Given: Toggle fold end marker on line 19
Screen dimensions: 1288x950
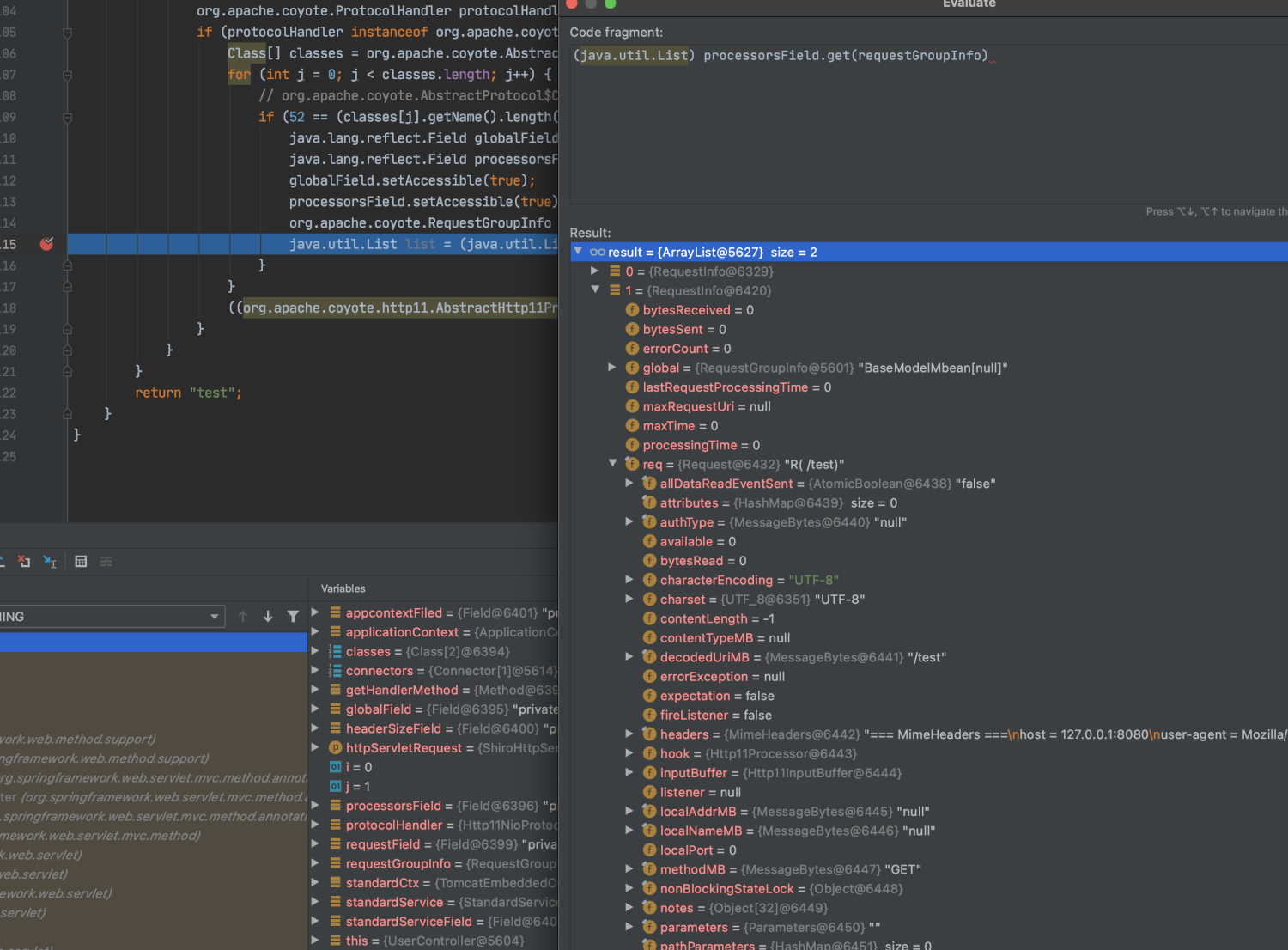Looking at the screenshot, I should click(67, 329).
